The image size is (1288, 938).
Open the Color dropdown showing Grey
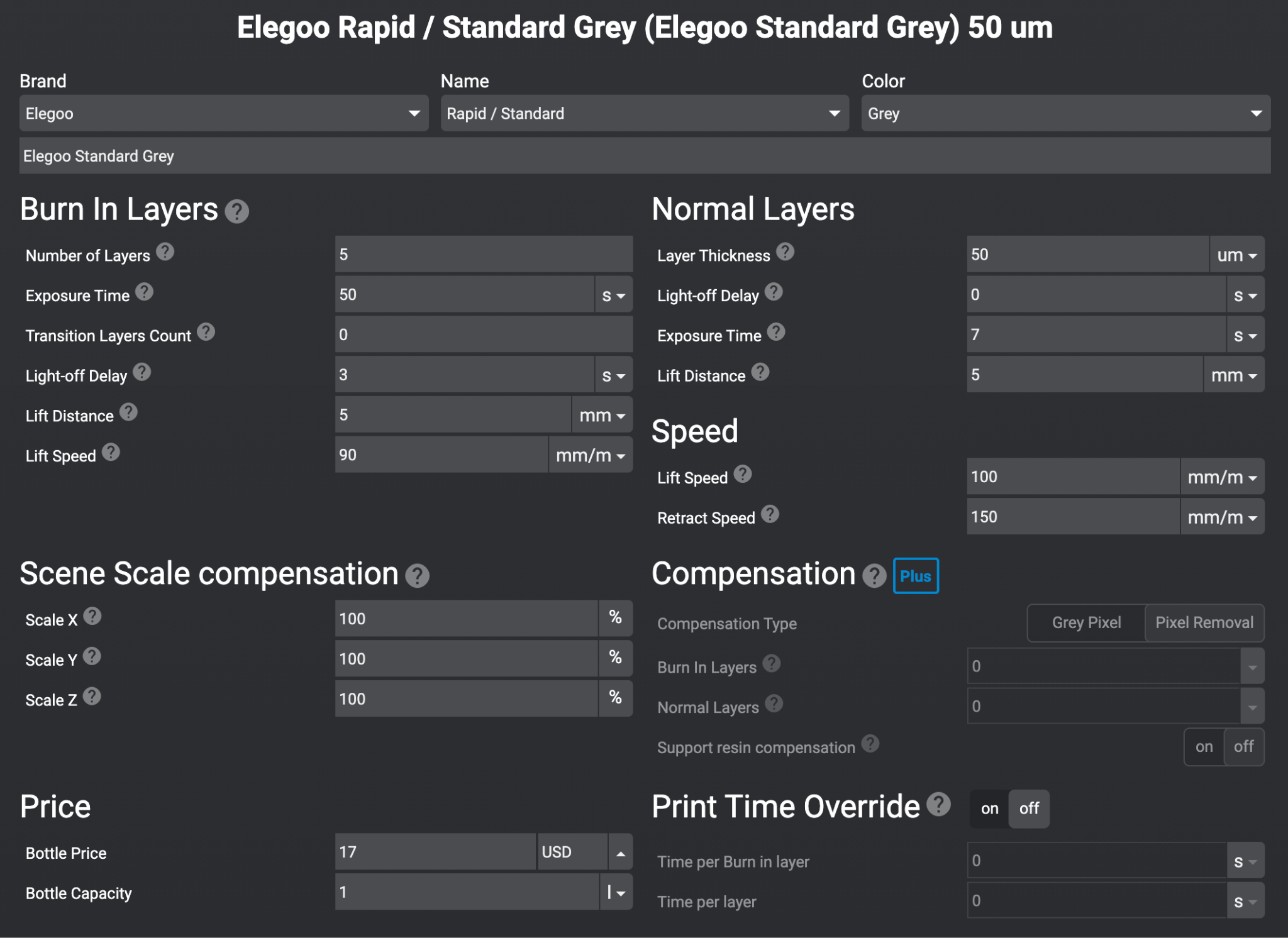pyautogui.click(x=1065, y=114)
